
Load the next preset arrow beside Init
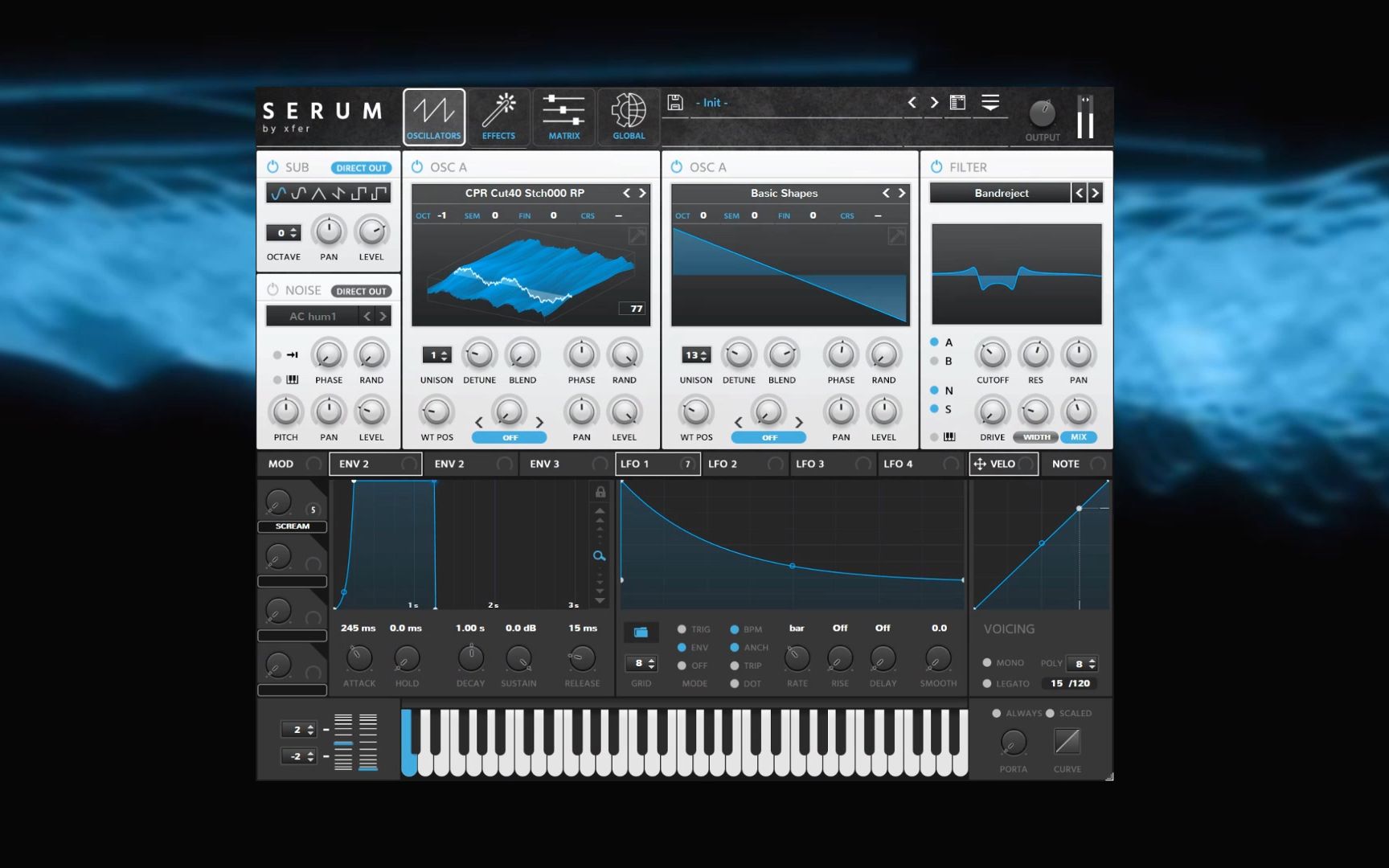(x=934, y=102)
